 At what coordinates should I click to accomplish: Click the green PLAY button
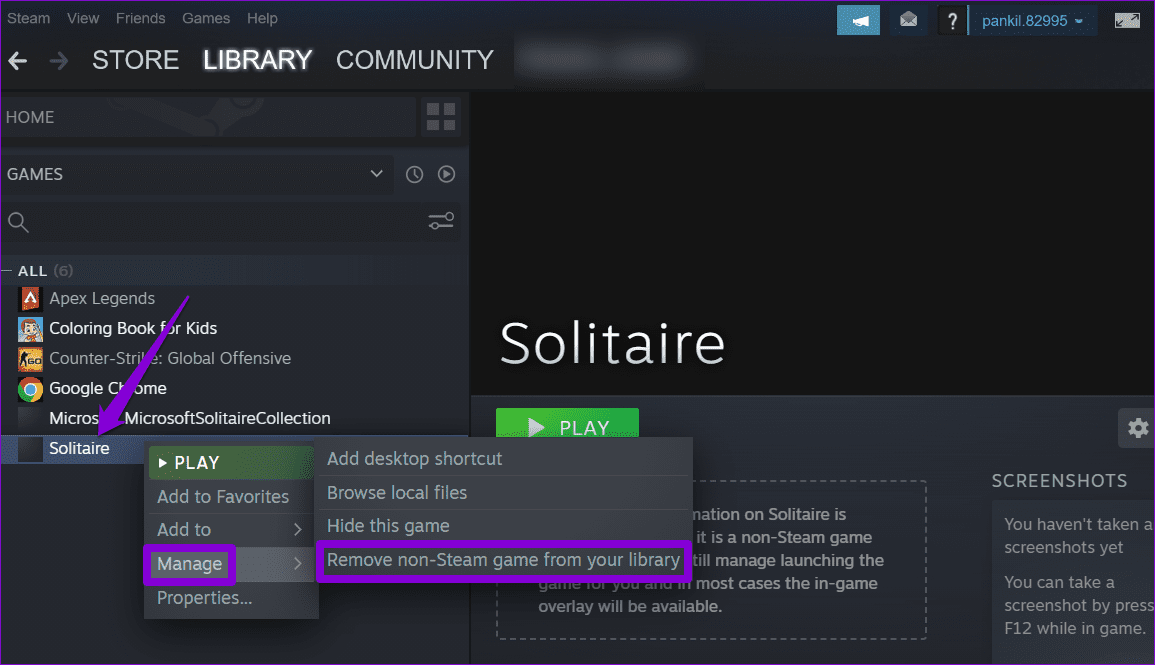click(x=567, y=423)
